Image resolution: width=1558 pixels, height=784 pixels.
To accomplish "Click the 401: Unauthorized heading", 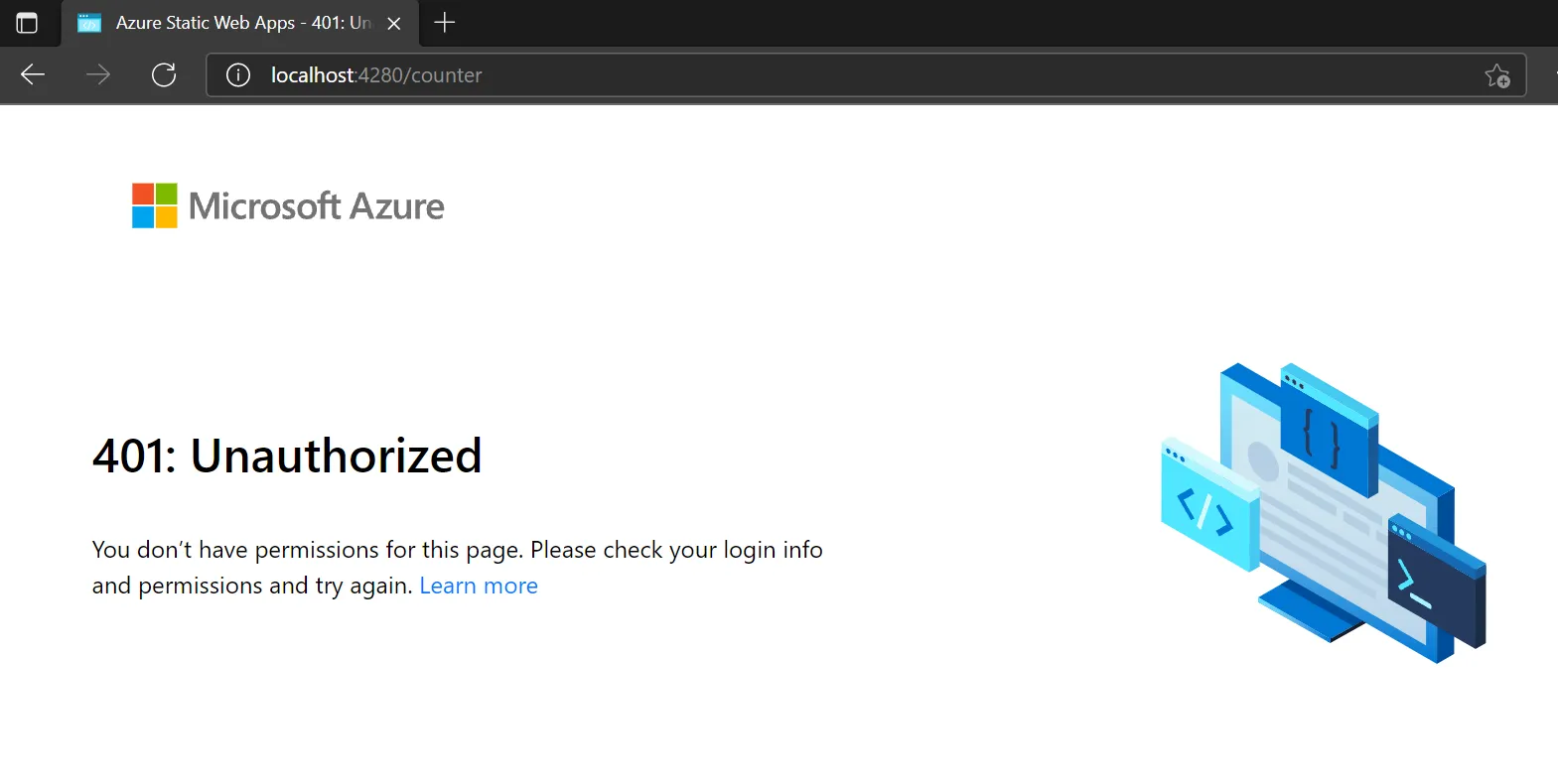I will coord(287,456).
